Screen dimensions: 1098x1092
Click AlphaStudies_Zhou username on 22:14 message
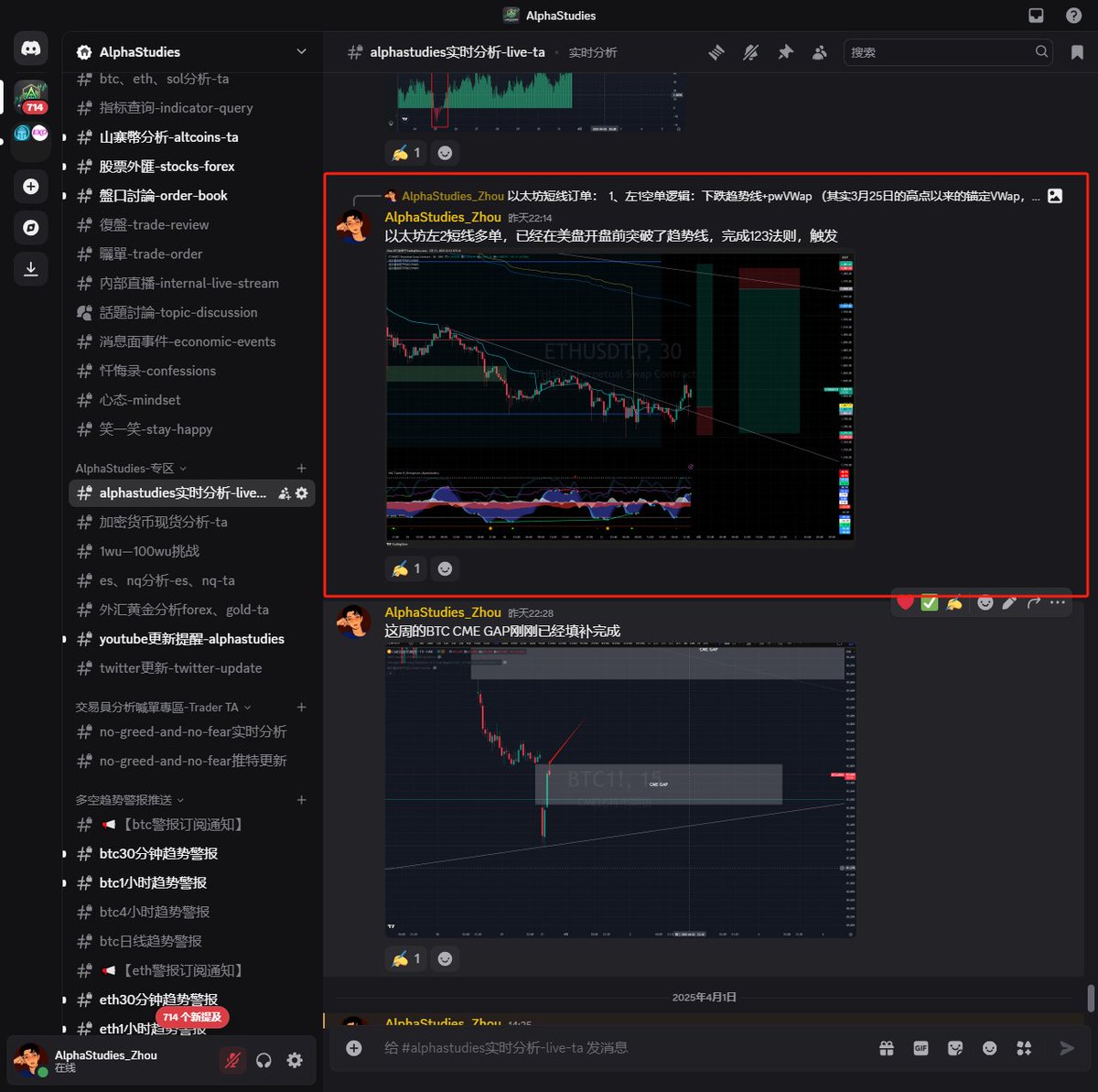click(x=443, y=217)
